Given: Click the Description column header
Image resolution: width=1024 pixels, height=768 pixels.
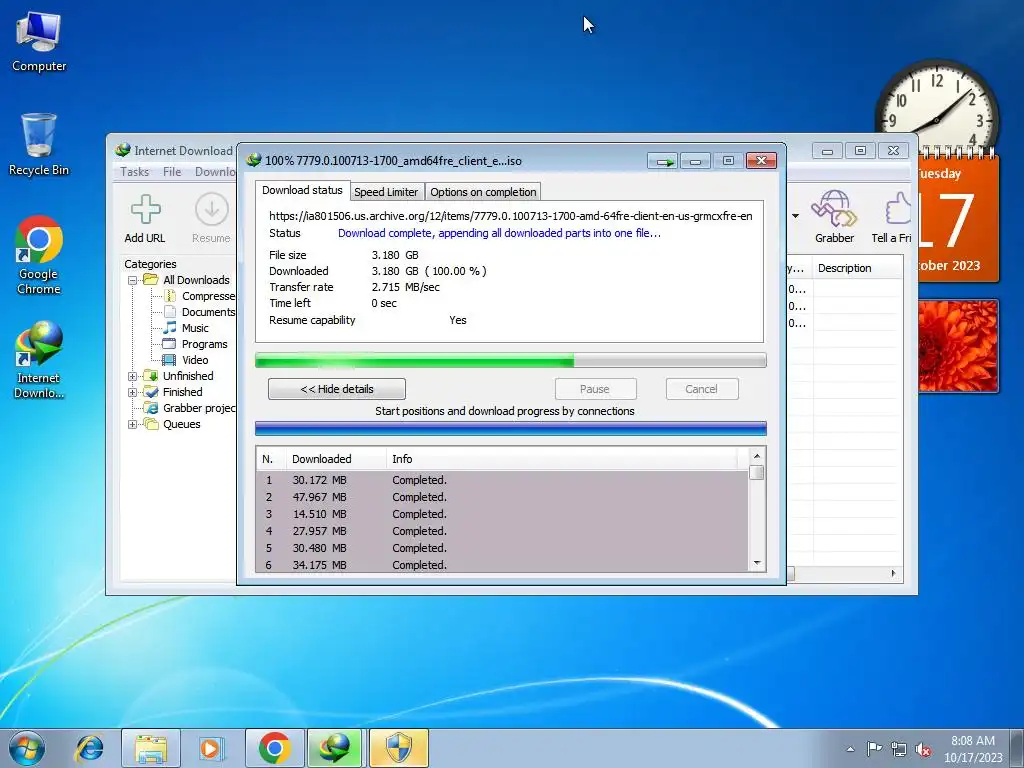Looking at the screenshot, I should tap(857, 268).
